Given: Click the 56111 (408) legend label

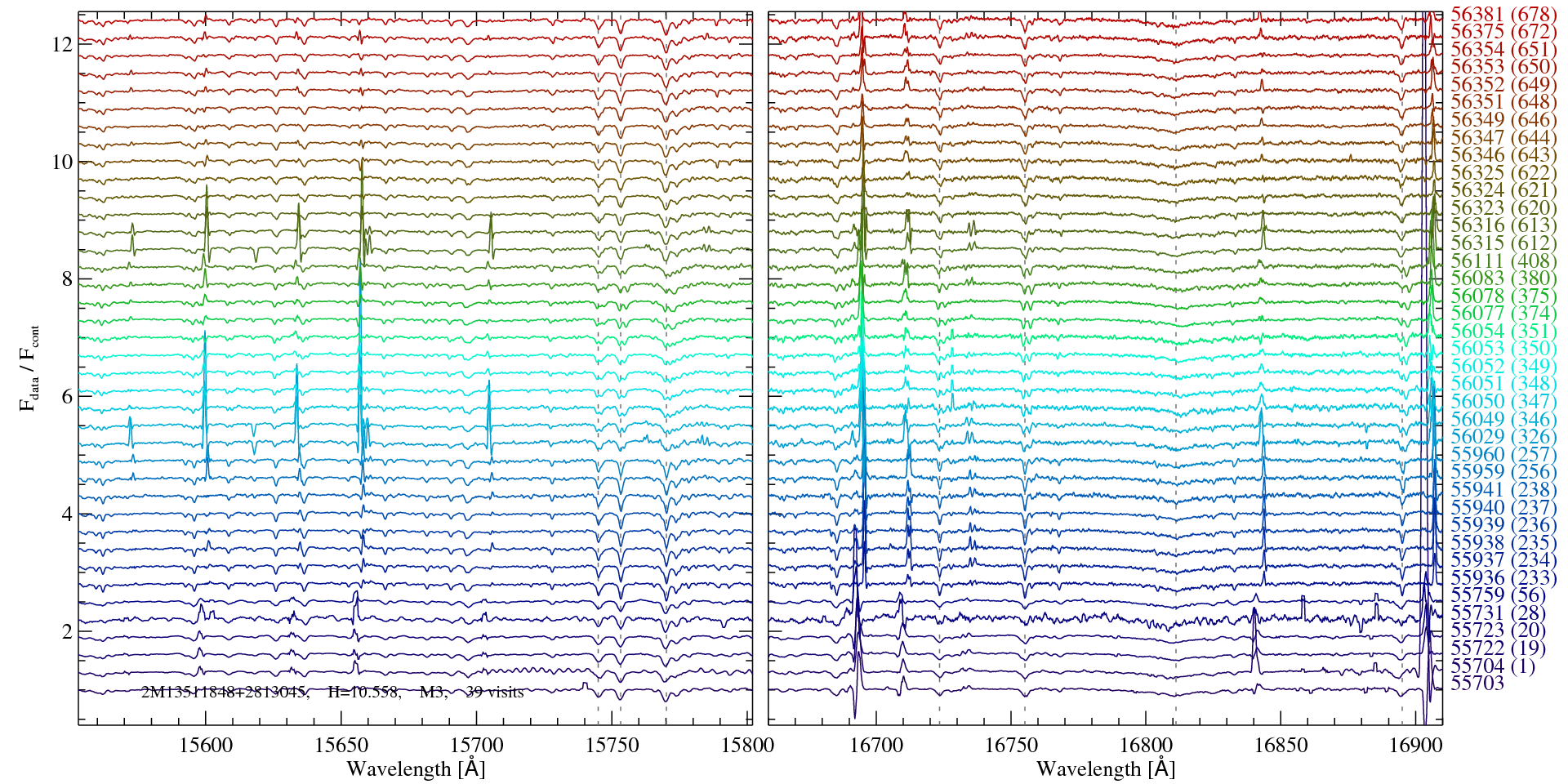Looking at the screenshot, I should (1503, 261).
